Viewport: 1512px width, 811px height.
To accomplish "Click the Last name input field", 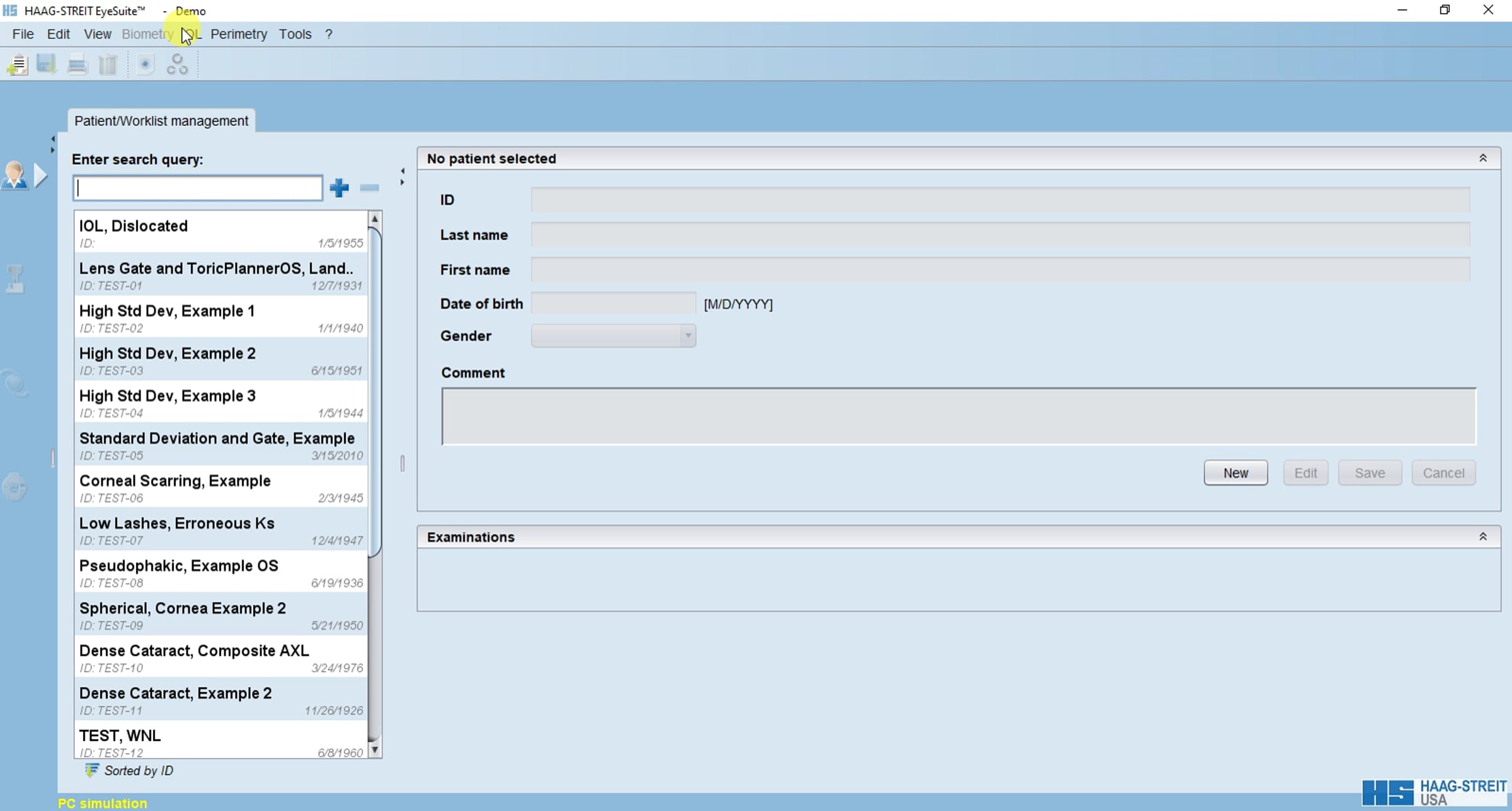I will (x=1000, y=235).
